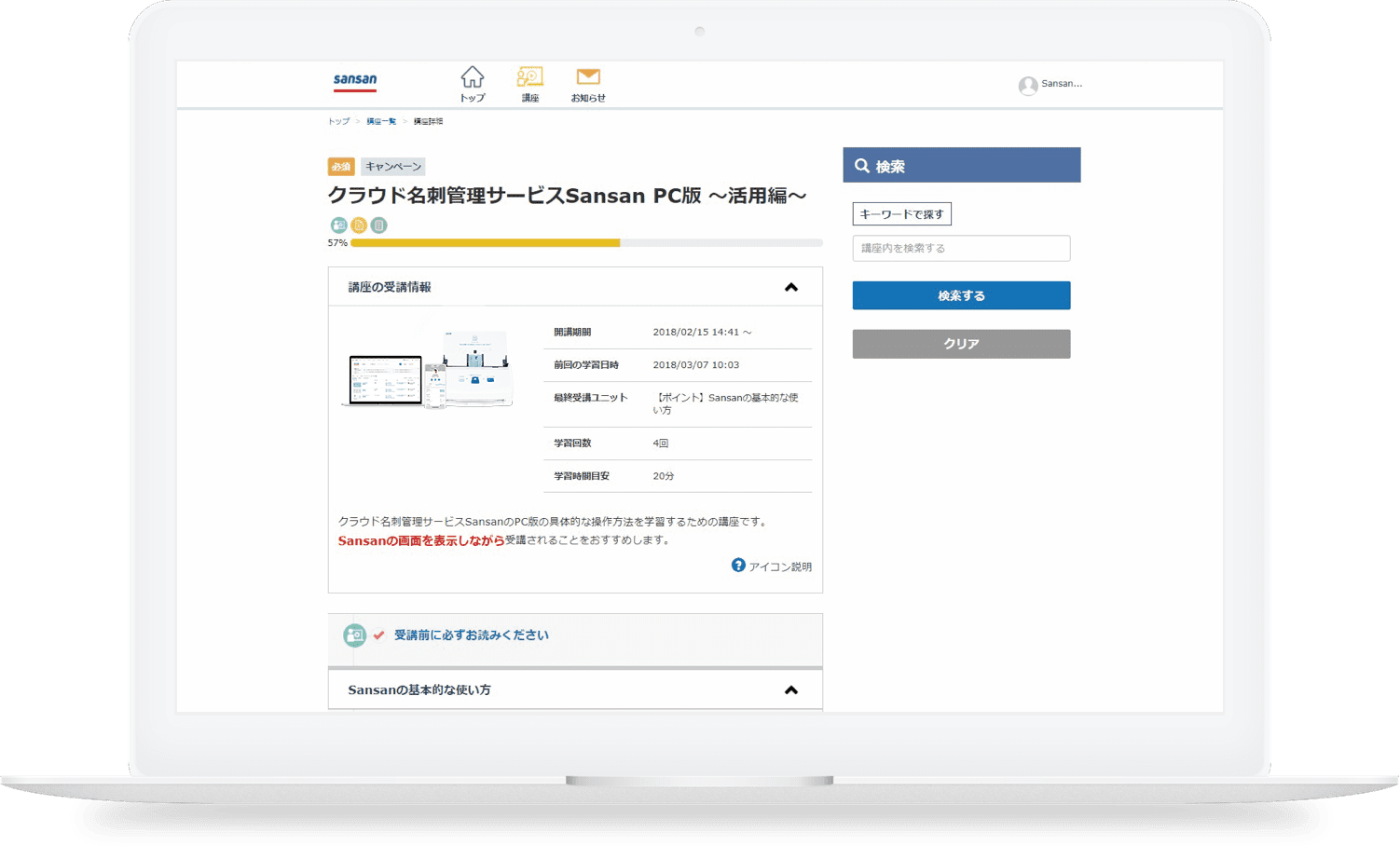1400x846 pixels.
Task: Select キーワードで探す tab
Action: pos(902,214)
